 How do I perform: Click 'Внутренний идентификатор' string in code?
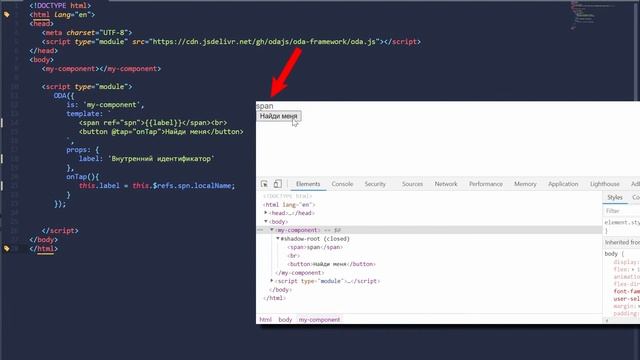pyautogui.click(x=162, y=159)
